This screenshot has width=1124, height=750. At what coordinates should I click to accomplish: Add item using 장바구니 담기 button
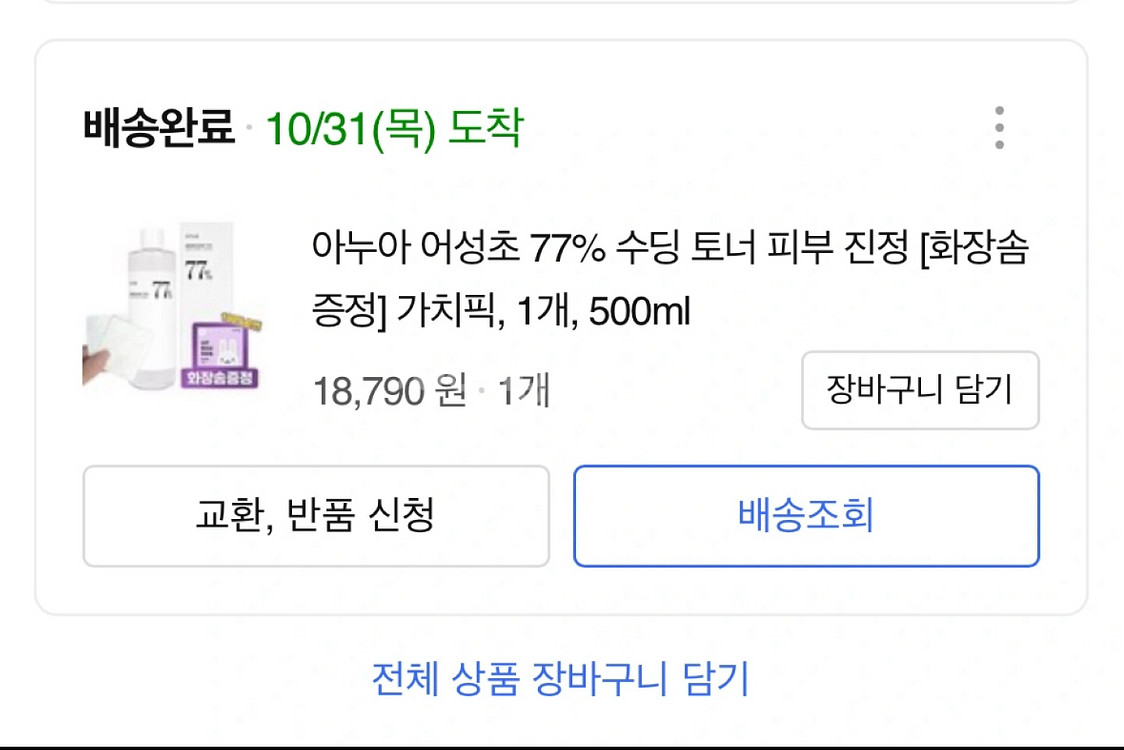(919, 391)
